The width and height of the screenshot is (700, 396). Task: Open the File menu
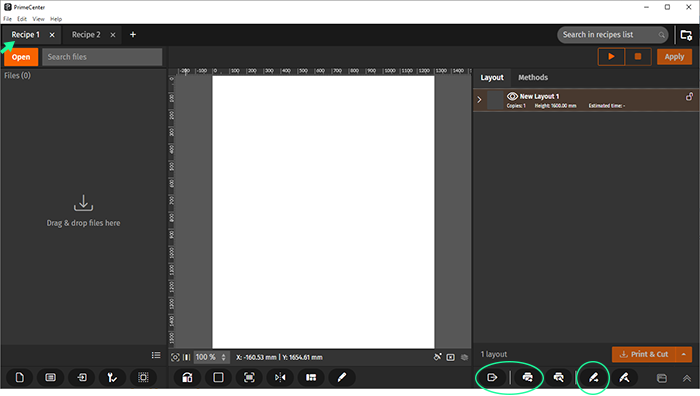pyautogui.click(x=8, y=19)
